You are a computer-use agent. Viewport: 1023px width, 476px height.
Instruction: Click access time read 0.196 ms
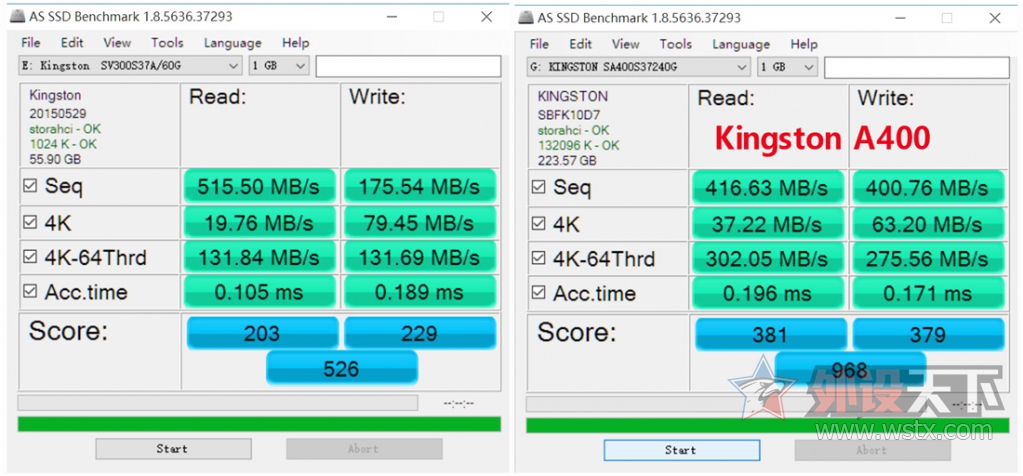click(768, 293)
